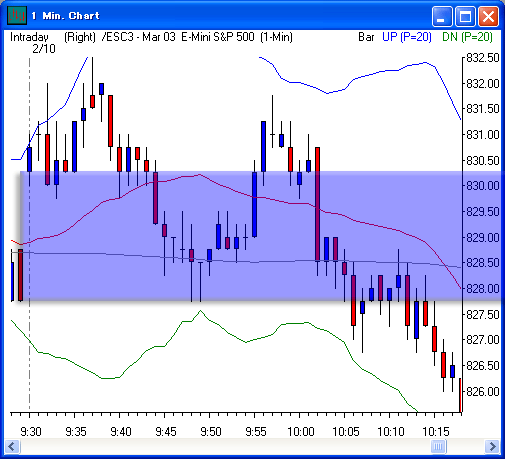Click the 832.00 price label

coord(483,83)
